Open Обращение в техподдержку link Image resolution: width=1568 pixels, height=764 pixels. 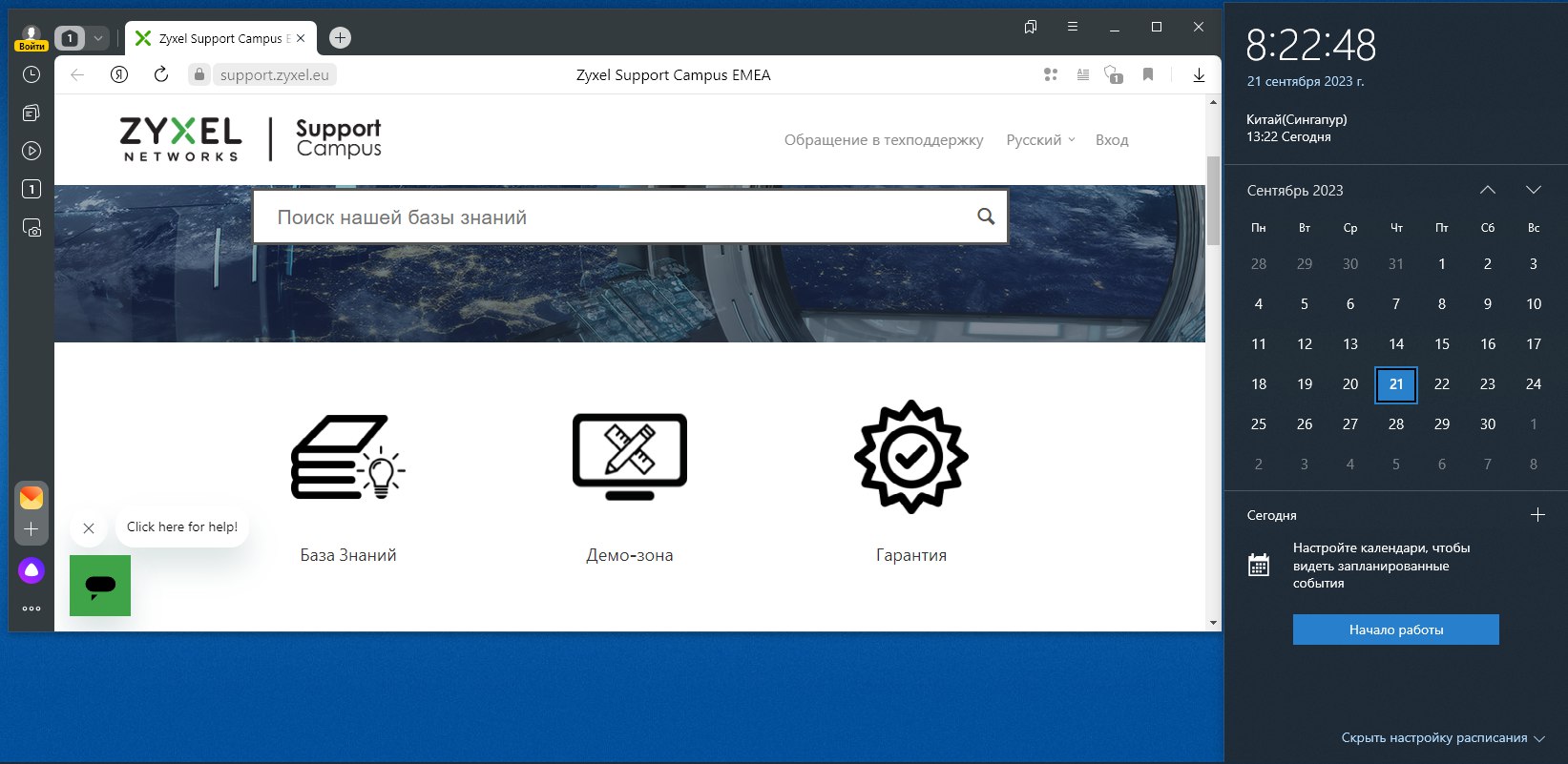[x=884, y=139]
